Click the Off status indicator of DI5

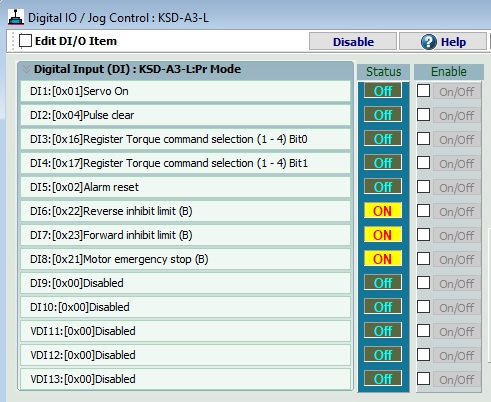click(383, 187)
